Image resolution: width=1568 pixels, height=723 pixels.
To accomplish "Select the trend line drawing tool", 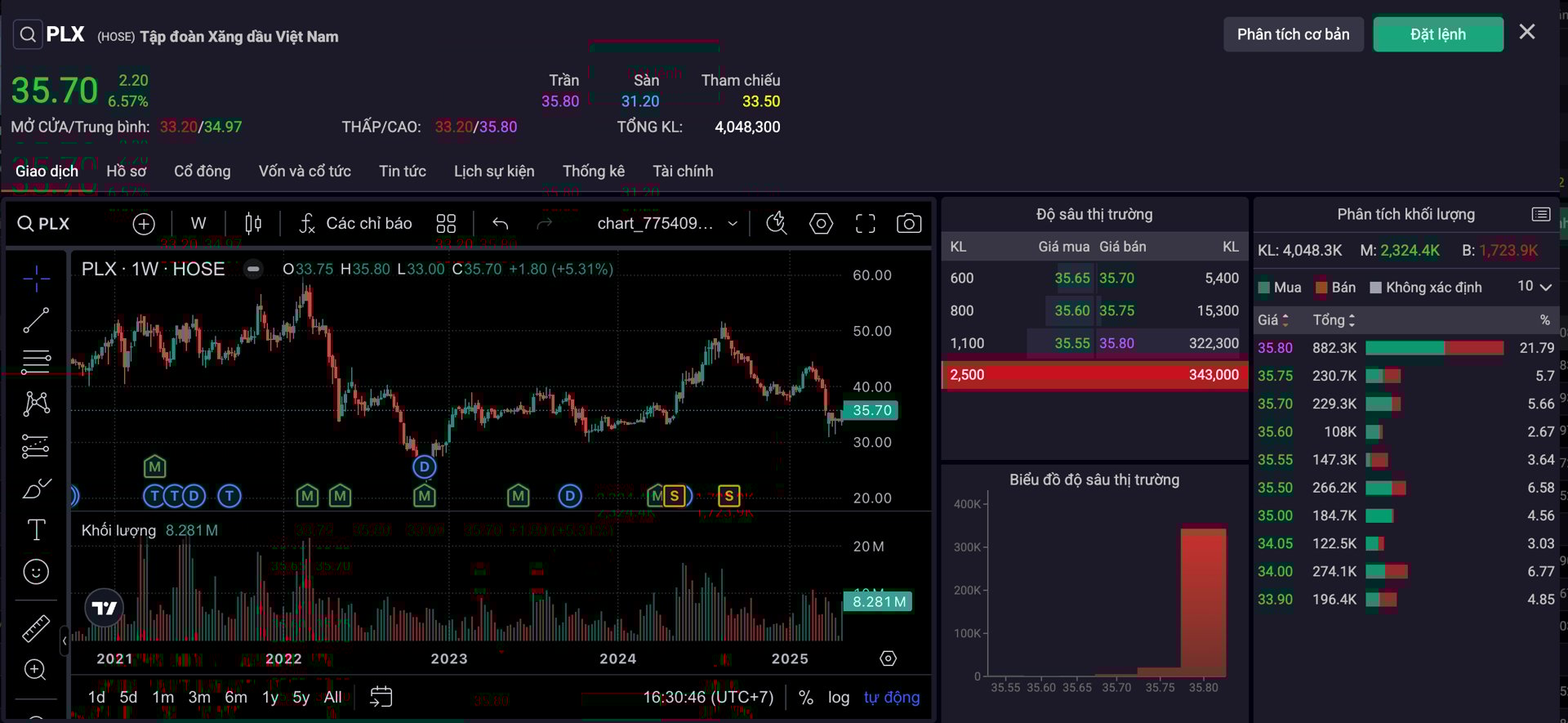I will (x=36, y=320).
